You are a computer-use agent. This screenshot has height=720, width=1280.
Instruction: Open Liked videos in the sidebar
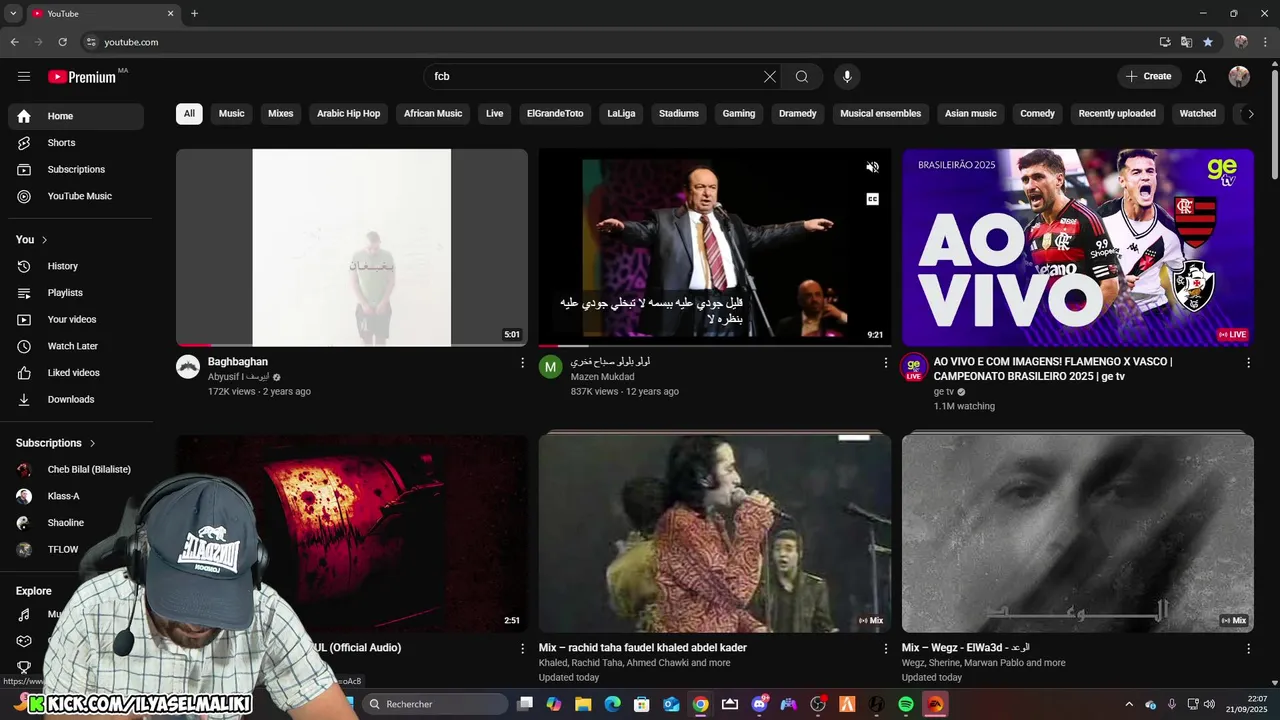76,373
